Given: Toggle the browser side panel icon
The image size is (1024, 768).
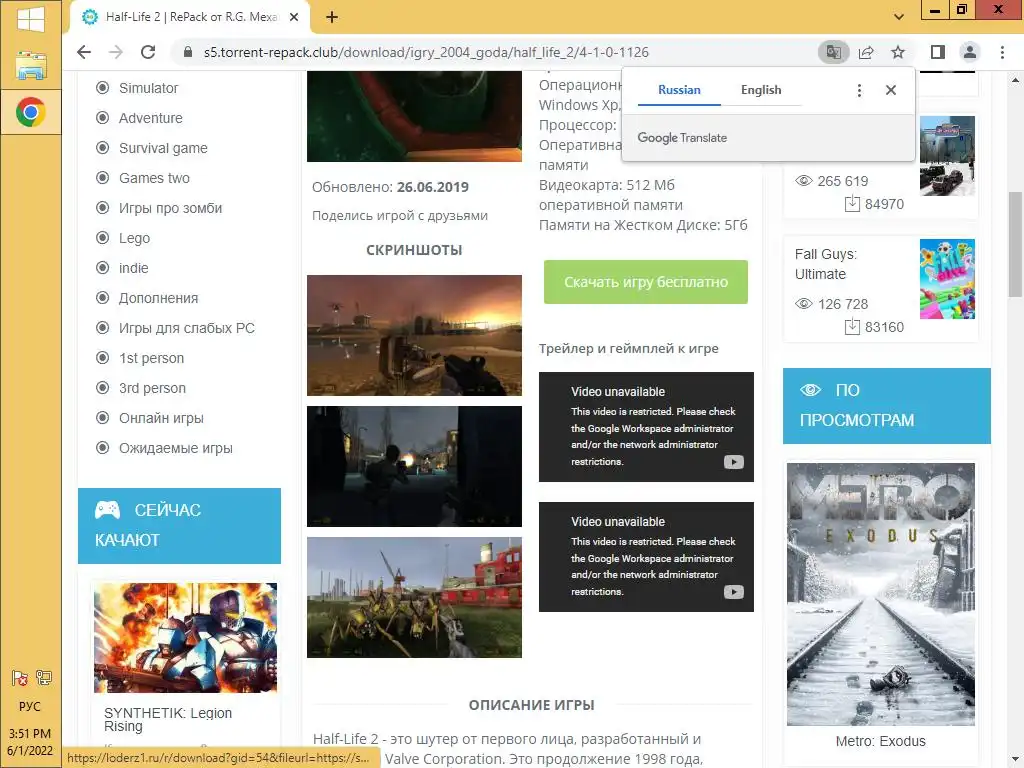Looking at the screenshot, I should (938, 52).
